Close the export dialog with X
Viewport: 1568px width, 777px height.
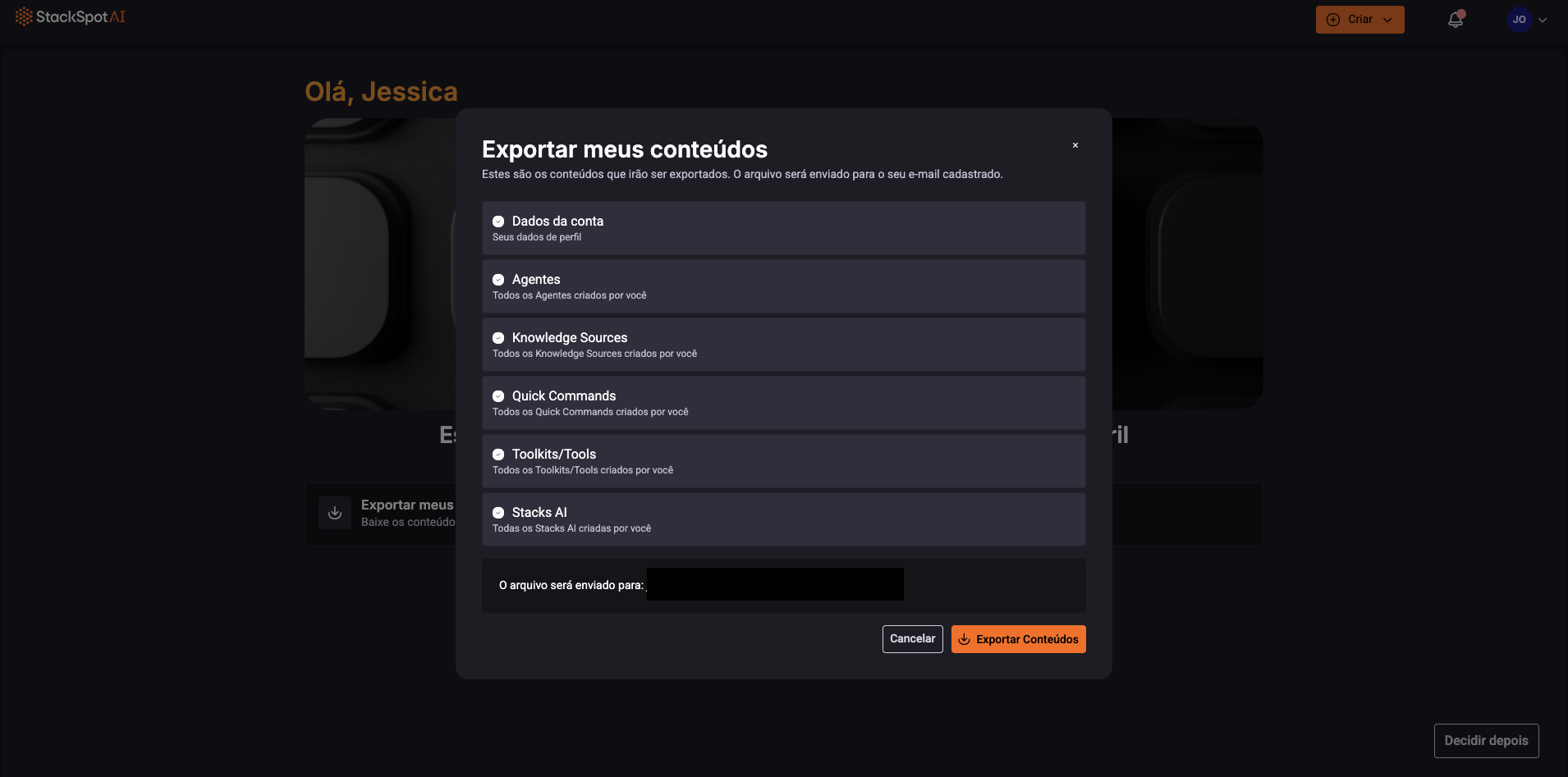[x=1075, y=145]
